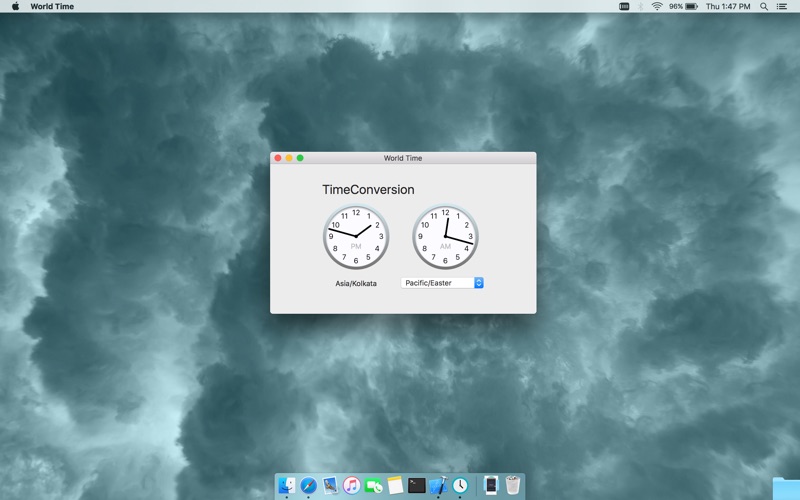This screenshot has height=500, width=800.
Task: Open Notes app in the dock
Action: pyautogui.click(x=395, y=485)
